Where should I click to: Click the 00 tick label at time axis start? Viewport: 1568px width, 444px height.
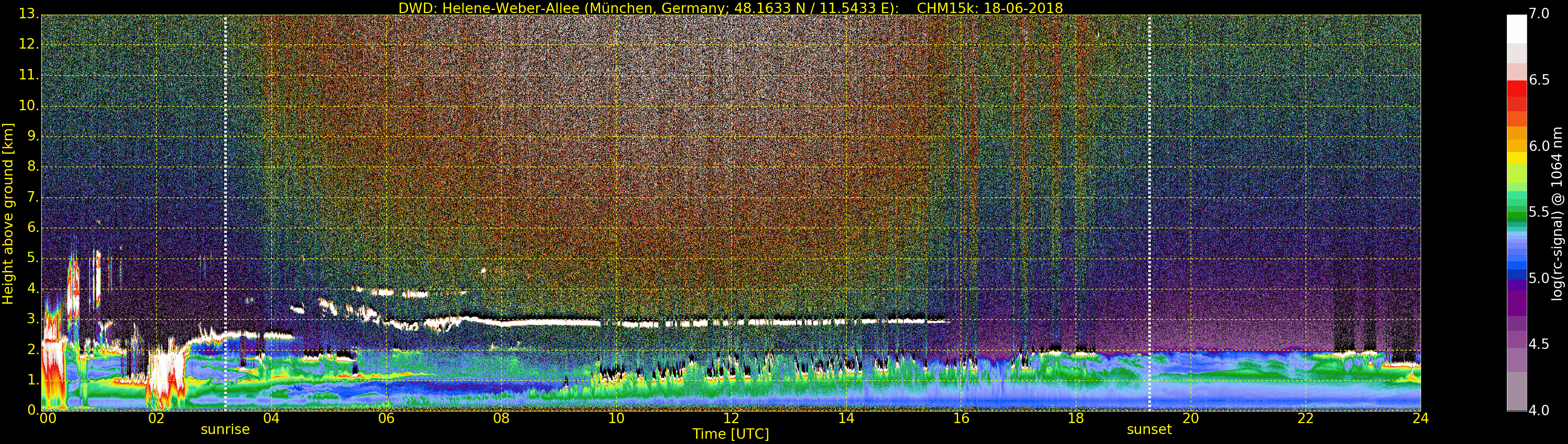pos(48,418)
